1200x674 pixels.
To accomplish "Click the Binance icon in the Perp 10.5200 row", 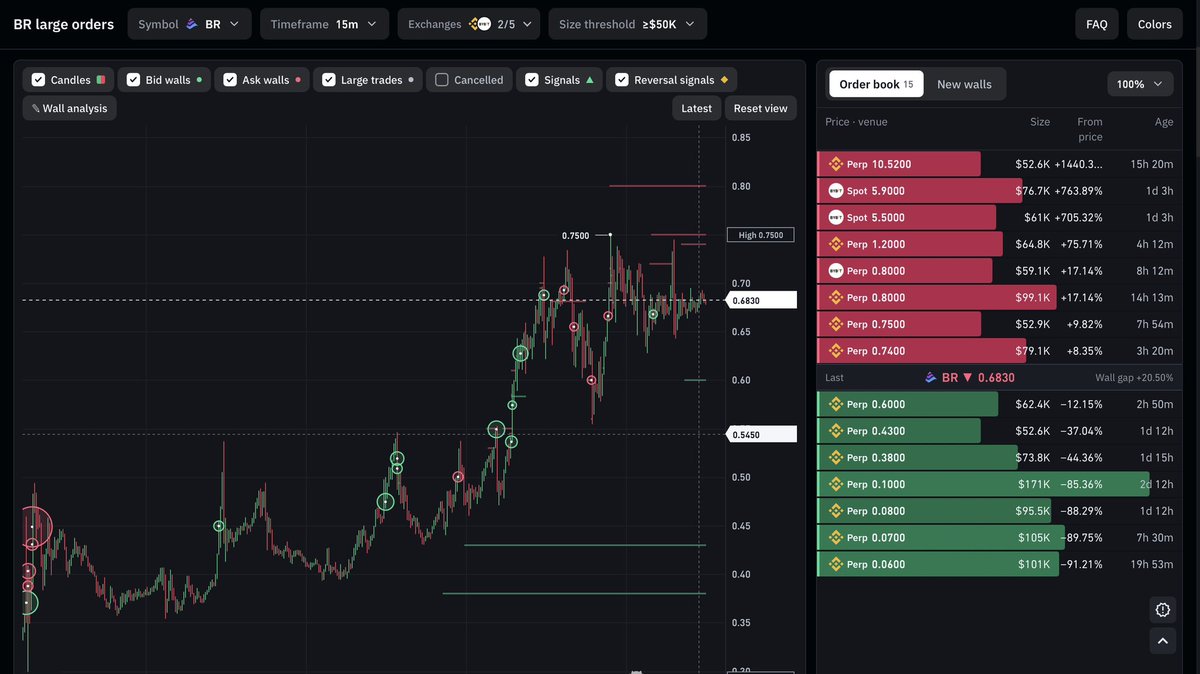I will pyautogui.click(x=836, y=164).
